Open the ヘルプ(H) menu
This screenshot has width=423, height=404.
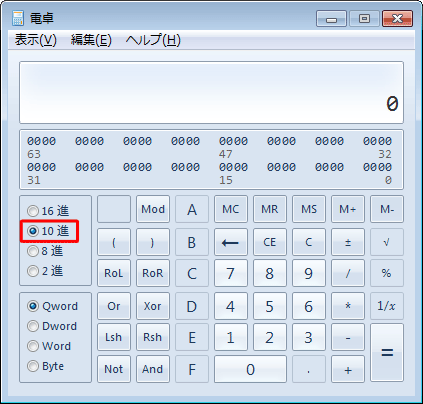tap(153, 40)
